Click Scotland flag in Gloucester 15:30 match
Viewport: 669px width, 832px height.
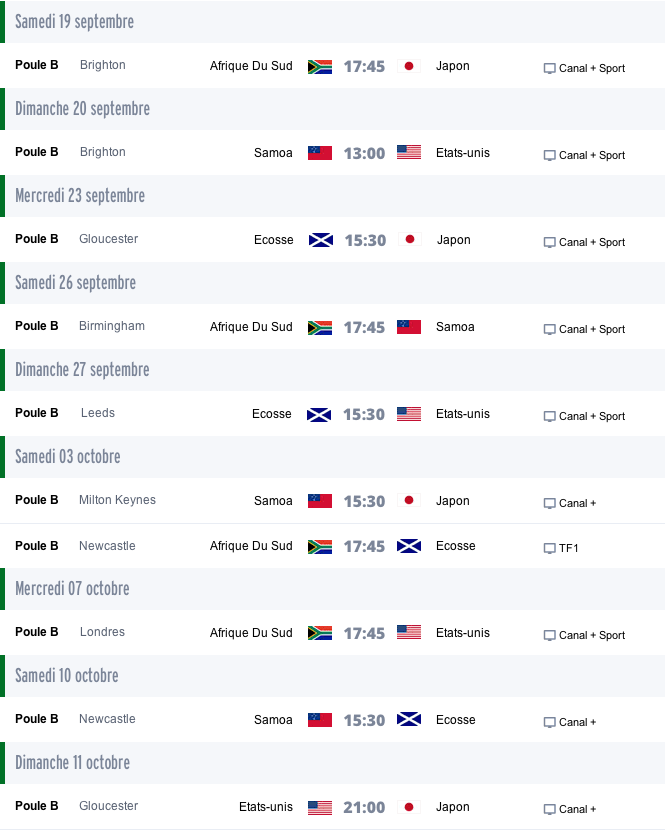321,240
